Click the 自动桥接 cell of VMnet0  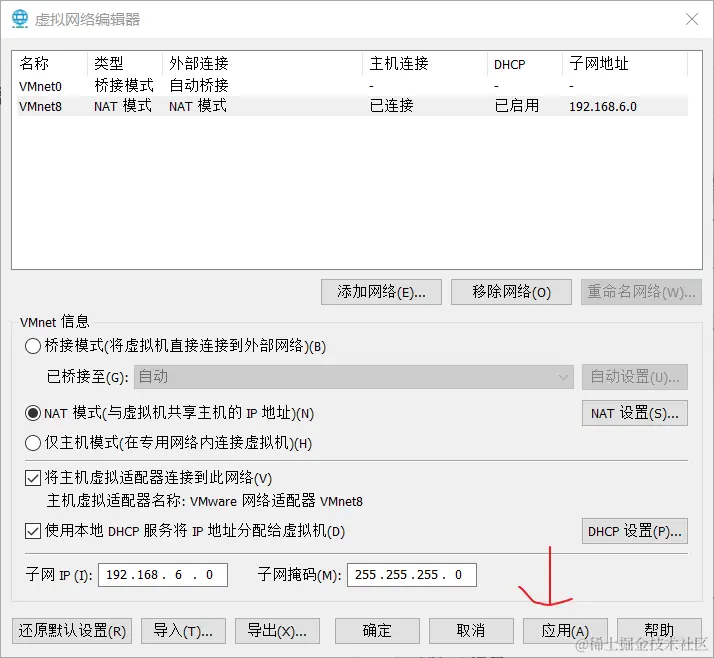[199, 86]
